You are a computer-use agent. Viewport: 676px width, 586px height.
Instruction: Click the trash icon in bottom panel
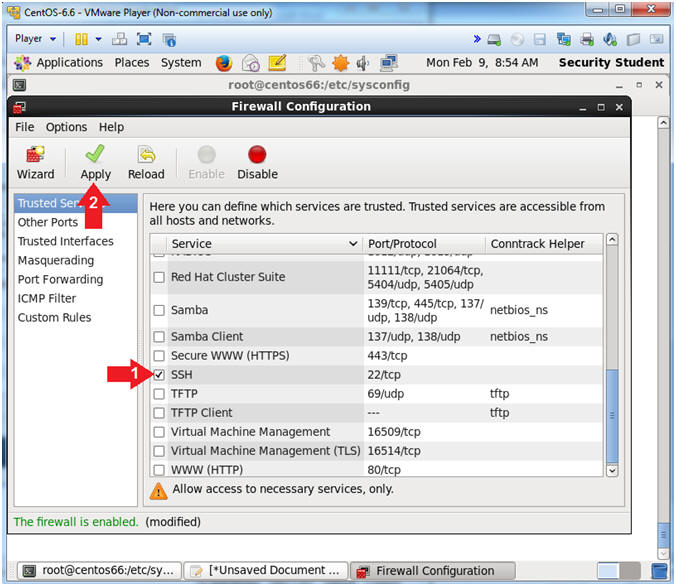[x=659, y=571]
